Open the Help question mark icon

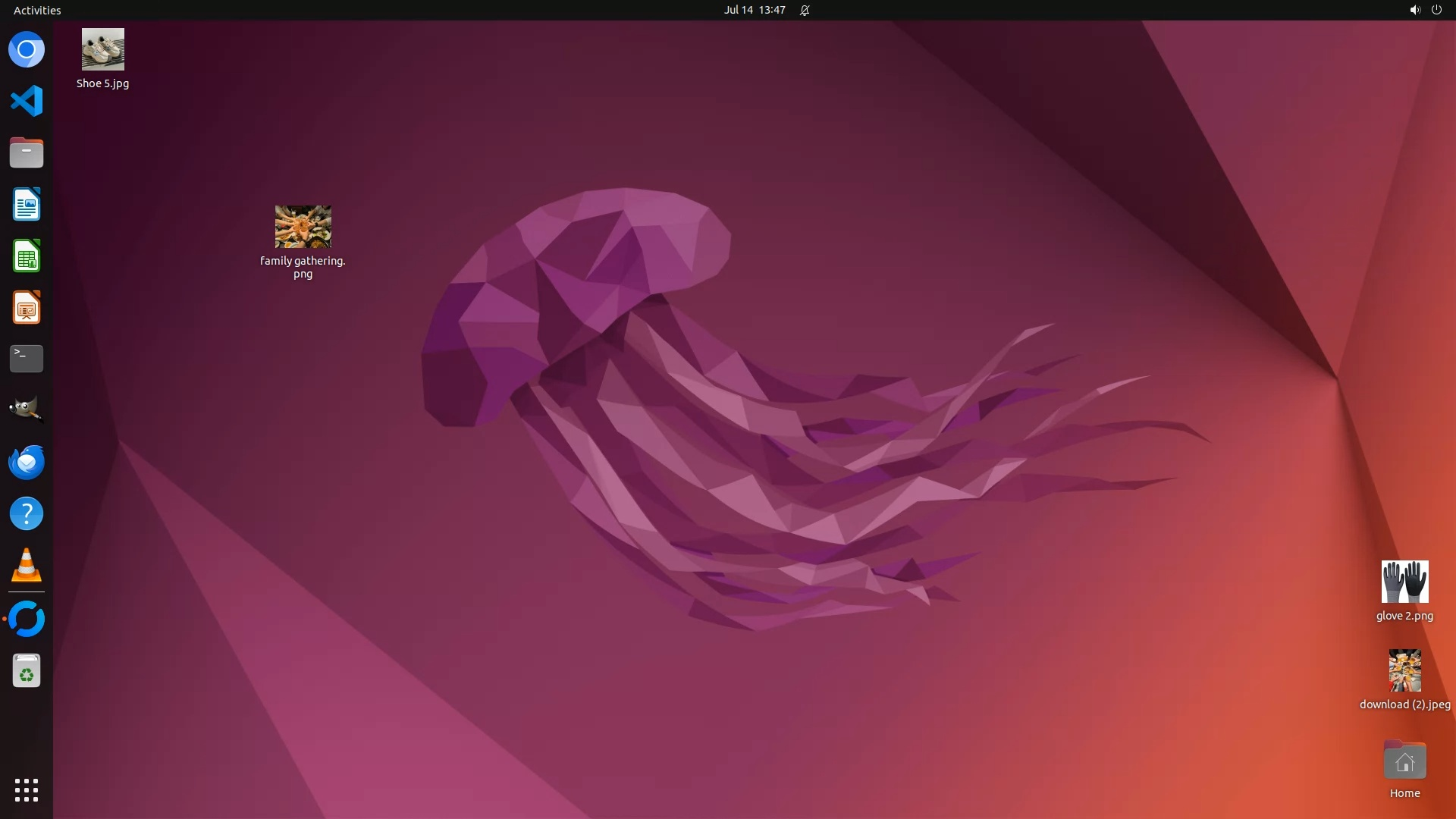[27, 514]
